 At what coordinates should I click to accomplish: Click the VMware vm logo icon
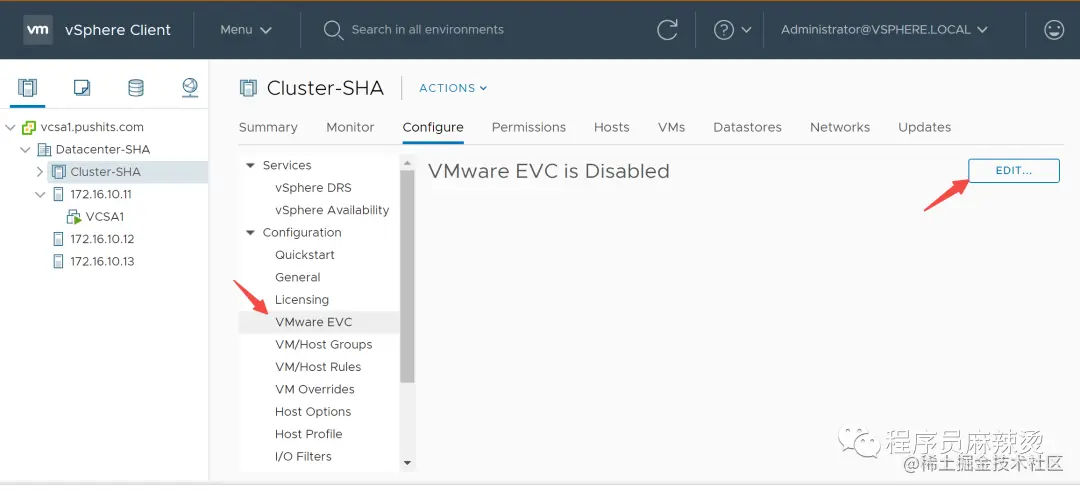[x=38, y=30]
